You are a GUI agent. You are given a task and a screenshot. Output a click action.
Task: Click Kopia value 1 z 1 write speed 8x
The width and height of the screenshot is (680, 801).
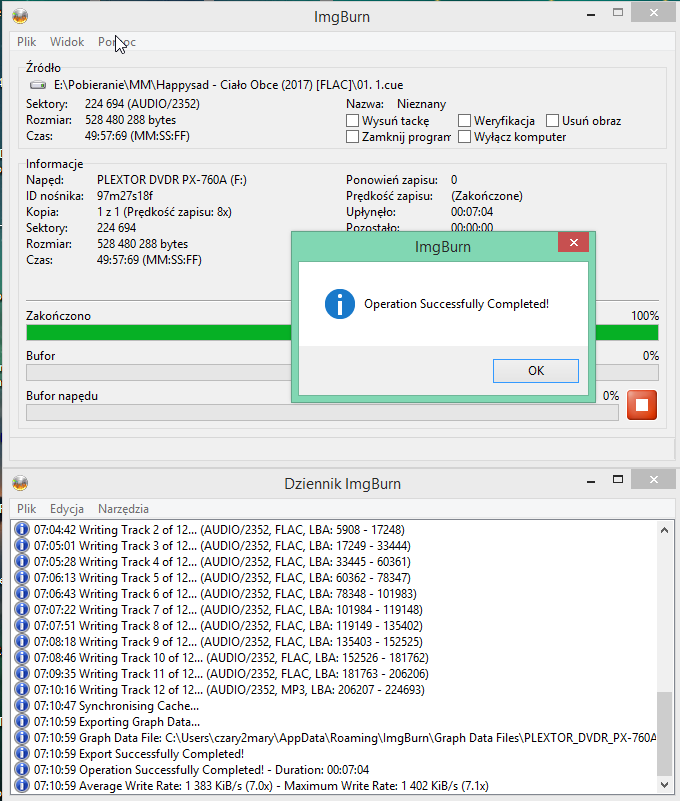pos(164,211)
